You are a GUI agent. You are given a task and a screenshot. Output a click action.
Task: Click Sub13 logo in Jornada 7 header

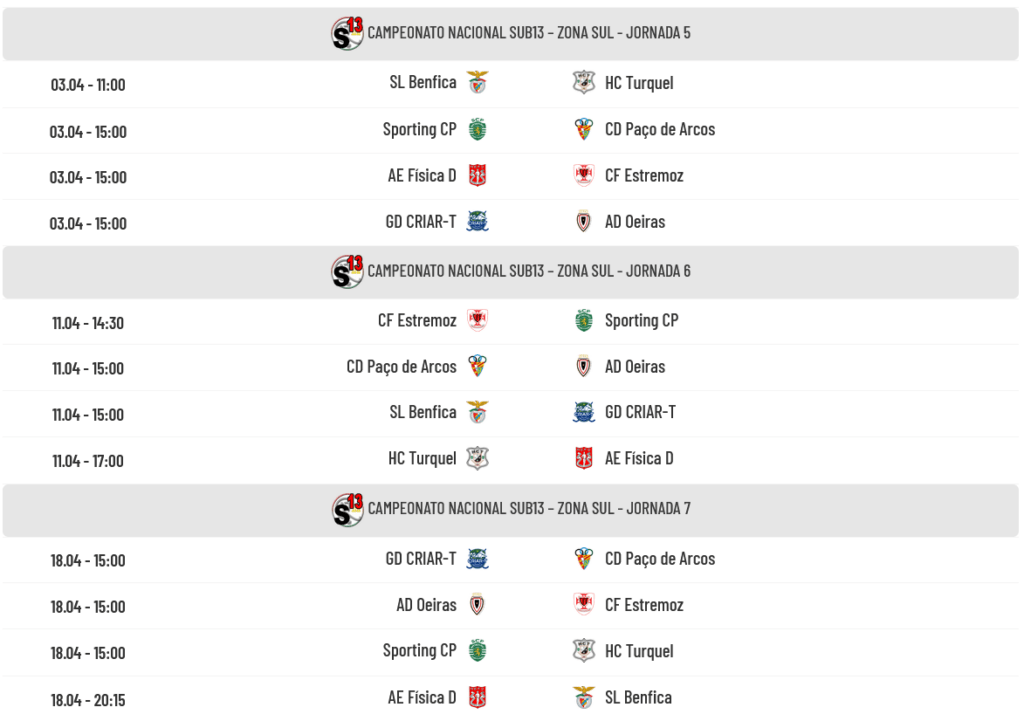pyautogui.click(x=347, y=509)
